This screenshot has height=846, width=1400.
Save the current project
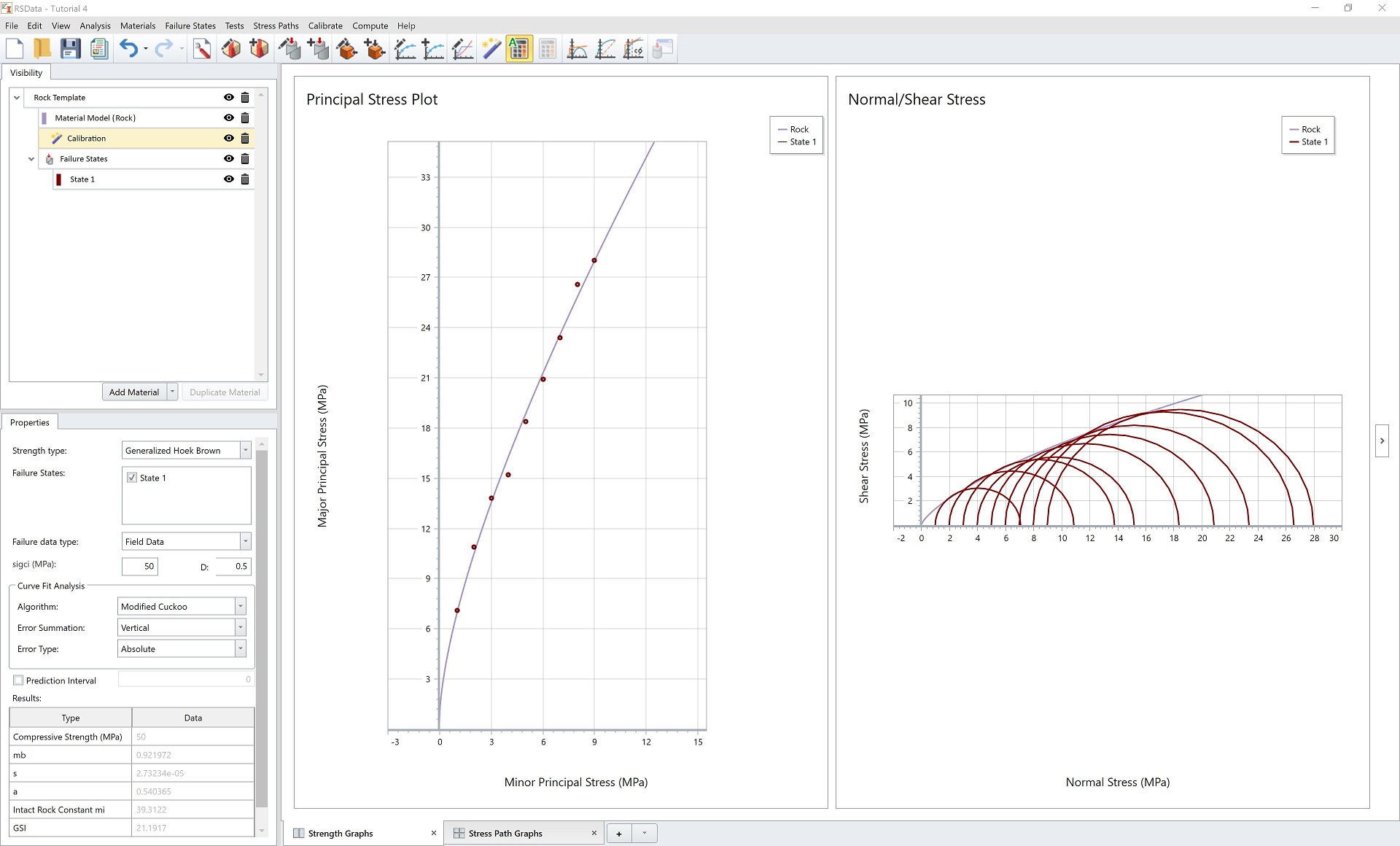(x=70, y=48)
